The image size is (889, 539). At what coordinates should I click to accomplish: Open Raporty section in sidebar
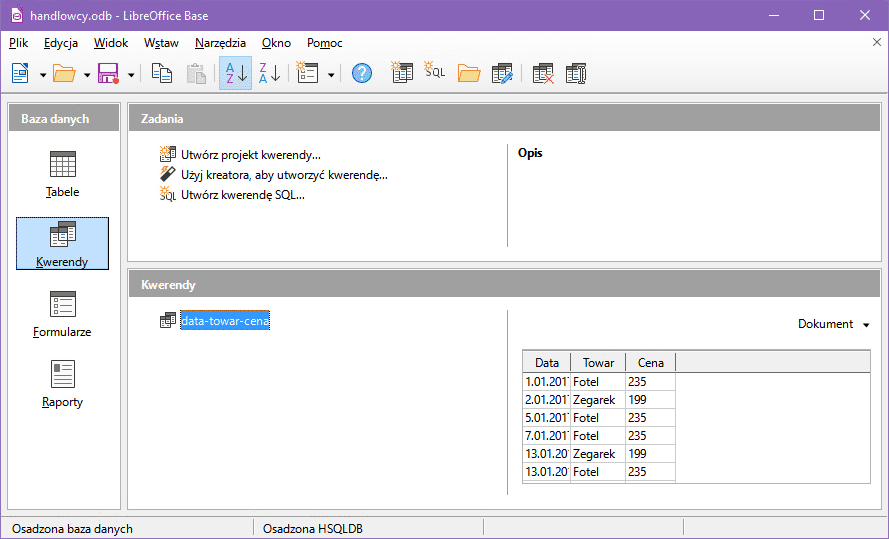(63, 384)
